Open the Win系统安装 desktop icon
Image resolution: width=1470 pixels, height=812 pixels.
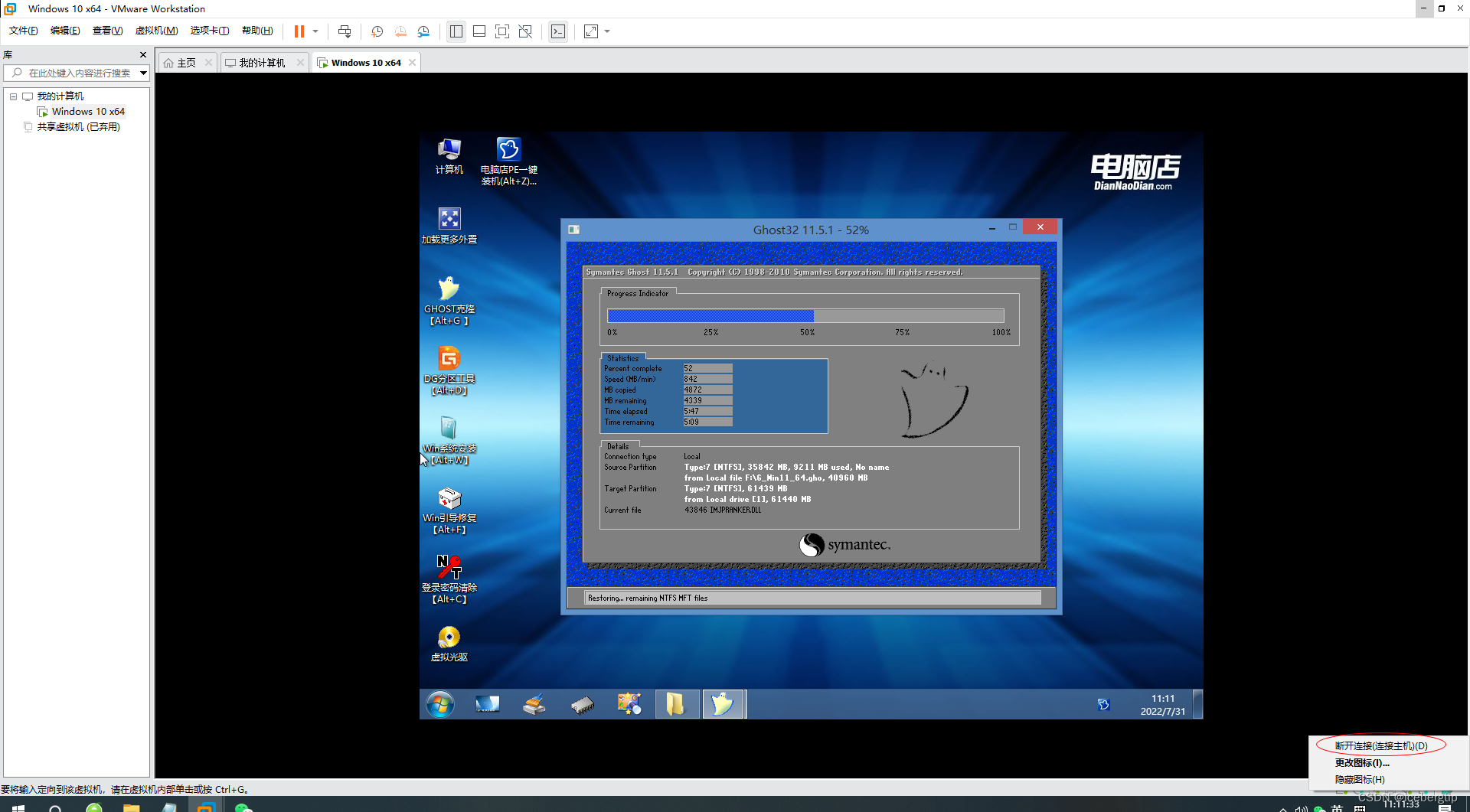449,440
